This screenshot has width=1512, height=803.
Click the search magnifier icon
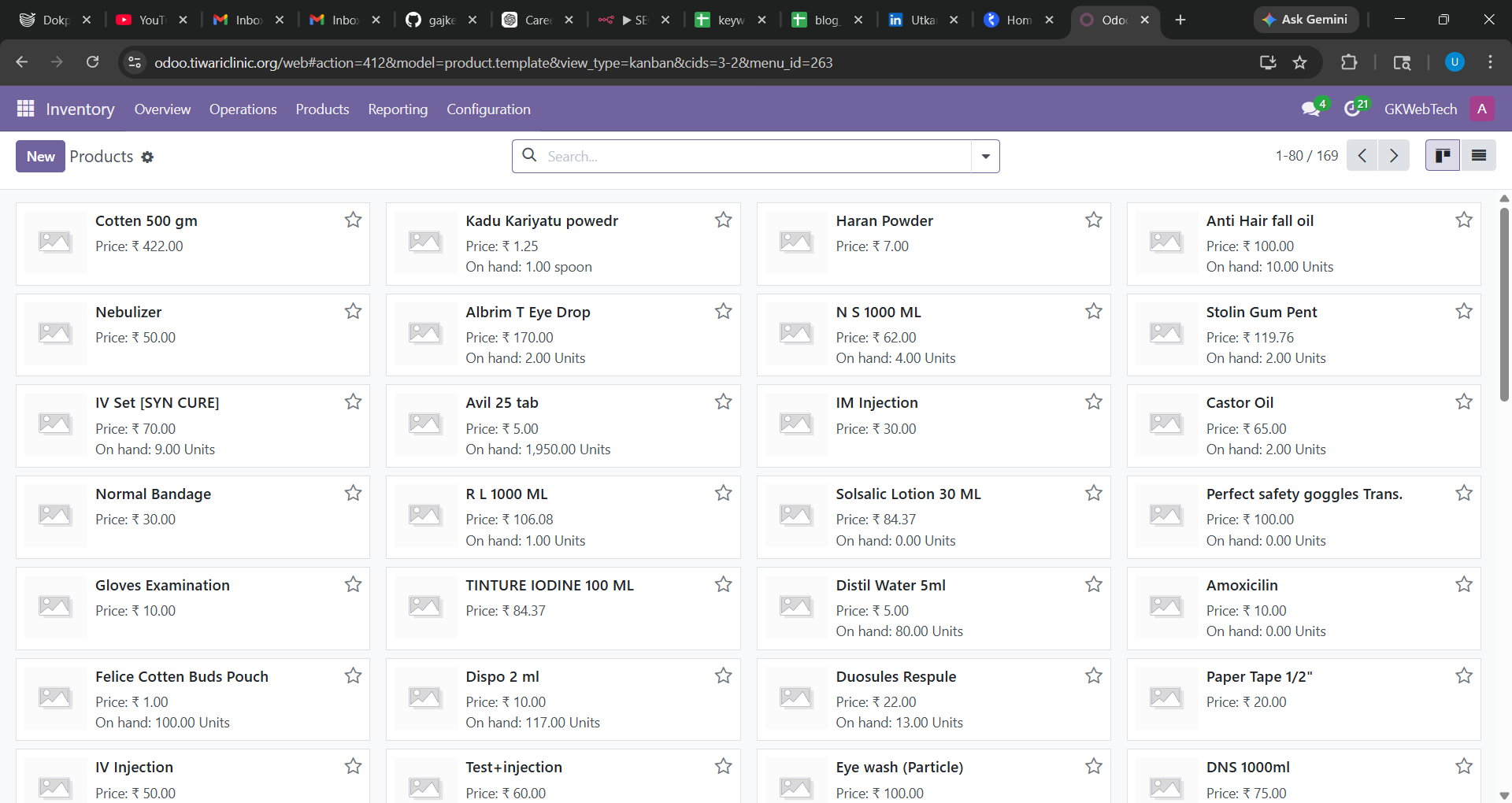pyautogui.click(x=528, y=156)
